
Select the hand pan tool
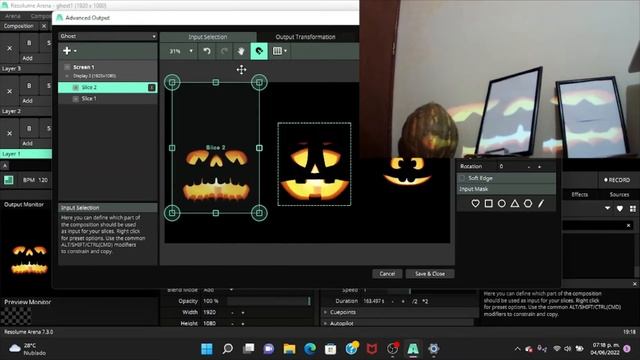[241, 51]
